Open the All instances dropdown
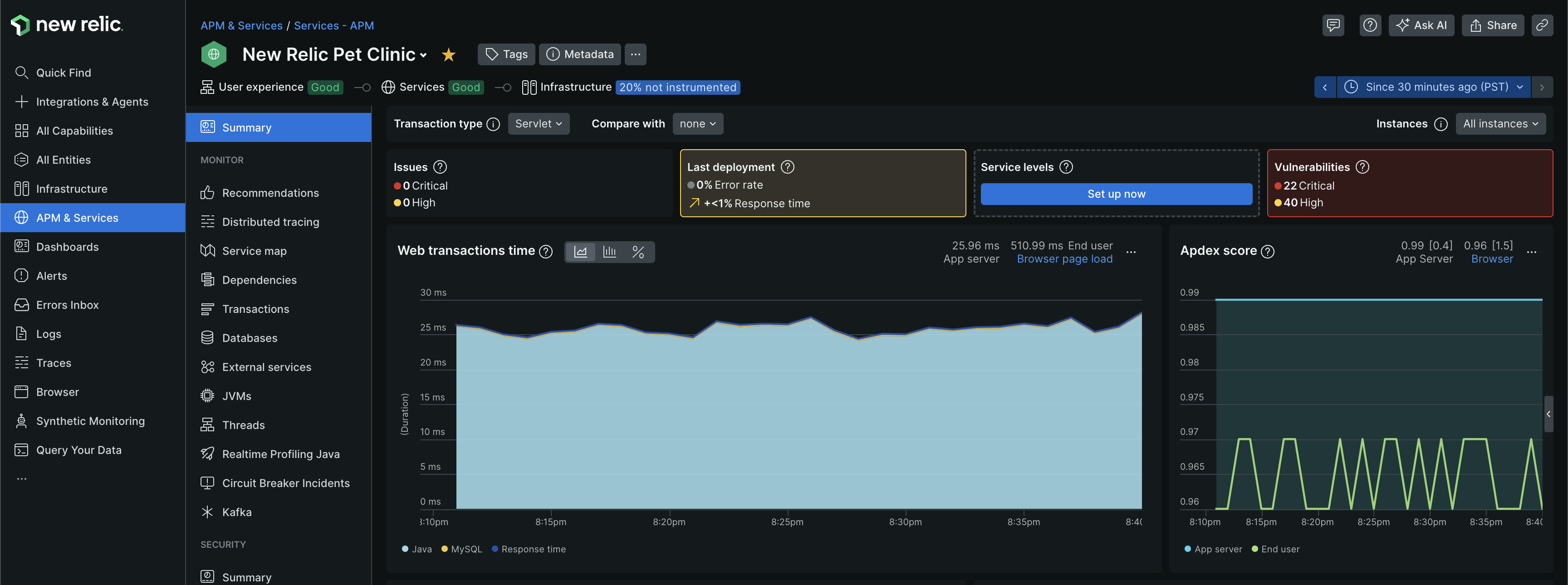 pos(1500,124)
